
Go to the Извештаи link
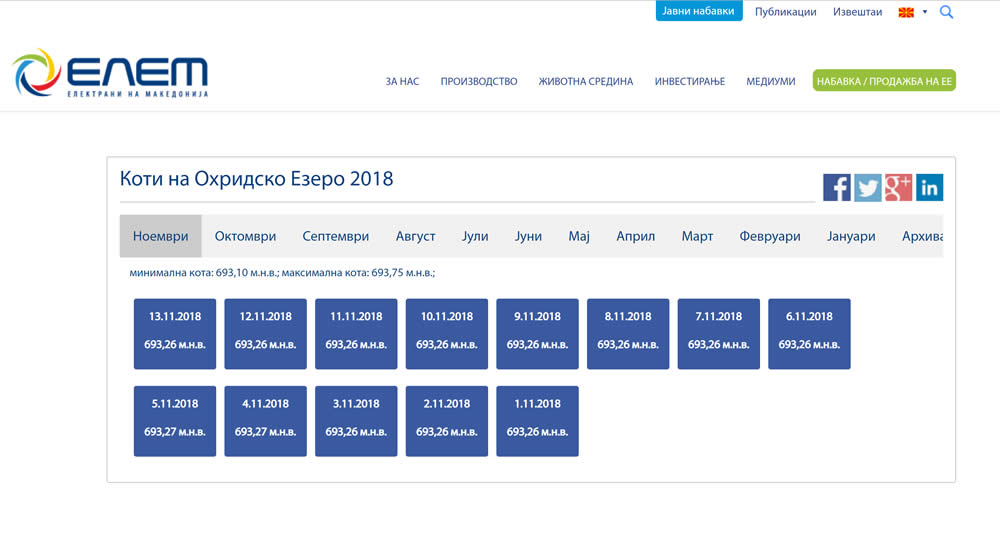tap(858, 12)
